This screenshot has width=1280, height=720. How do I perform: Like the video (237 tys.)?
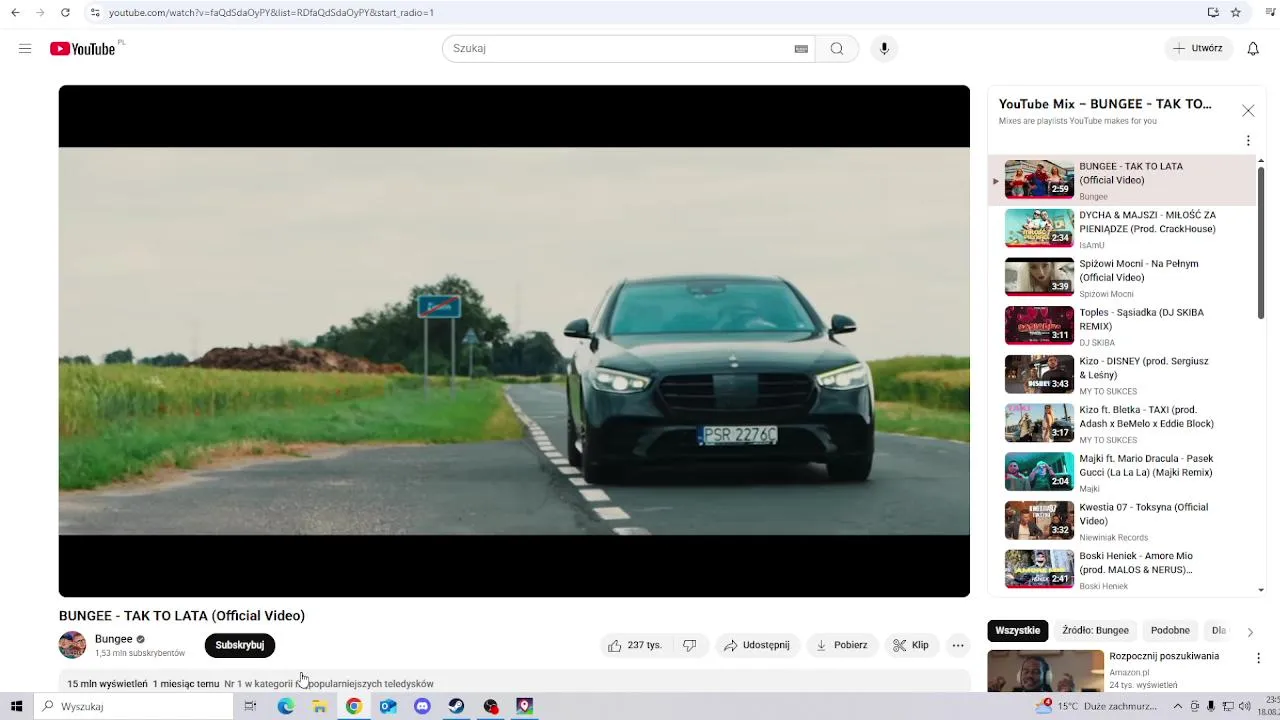pyautogui.click(x=636, y=645)
